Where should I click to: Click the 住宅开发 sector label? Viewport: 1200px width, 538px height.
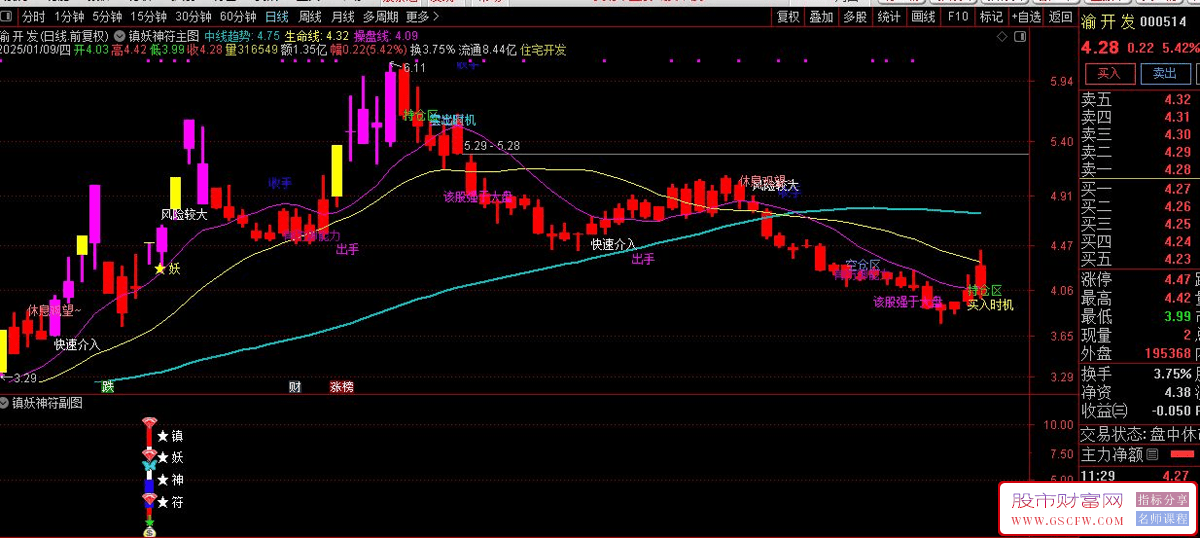pyautogui.click(x=543, y=49)
